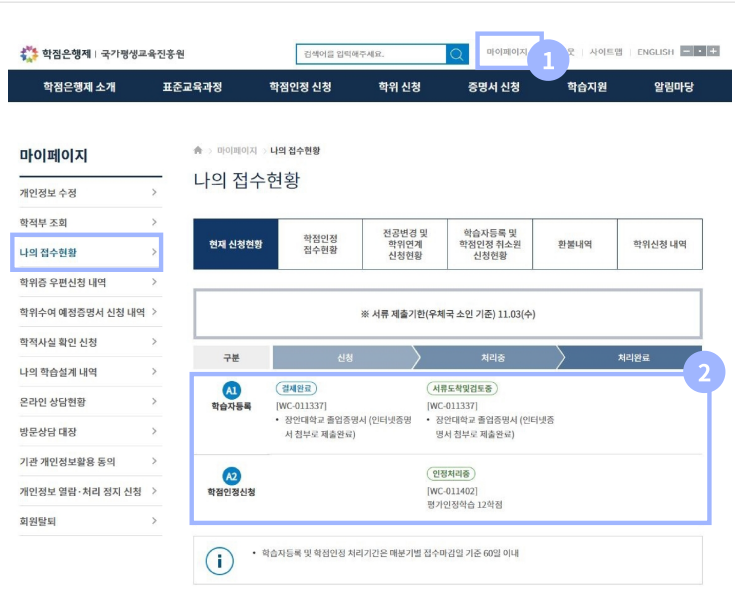Viewport: 735px width, 595px height.
Task: Click the search magnifier icon
Action: tap(457, 54)
